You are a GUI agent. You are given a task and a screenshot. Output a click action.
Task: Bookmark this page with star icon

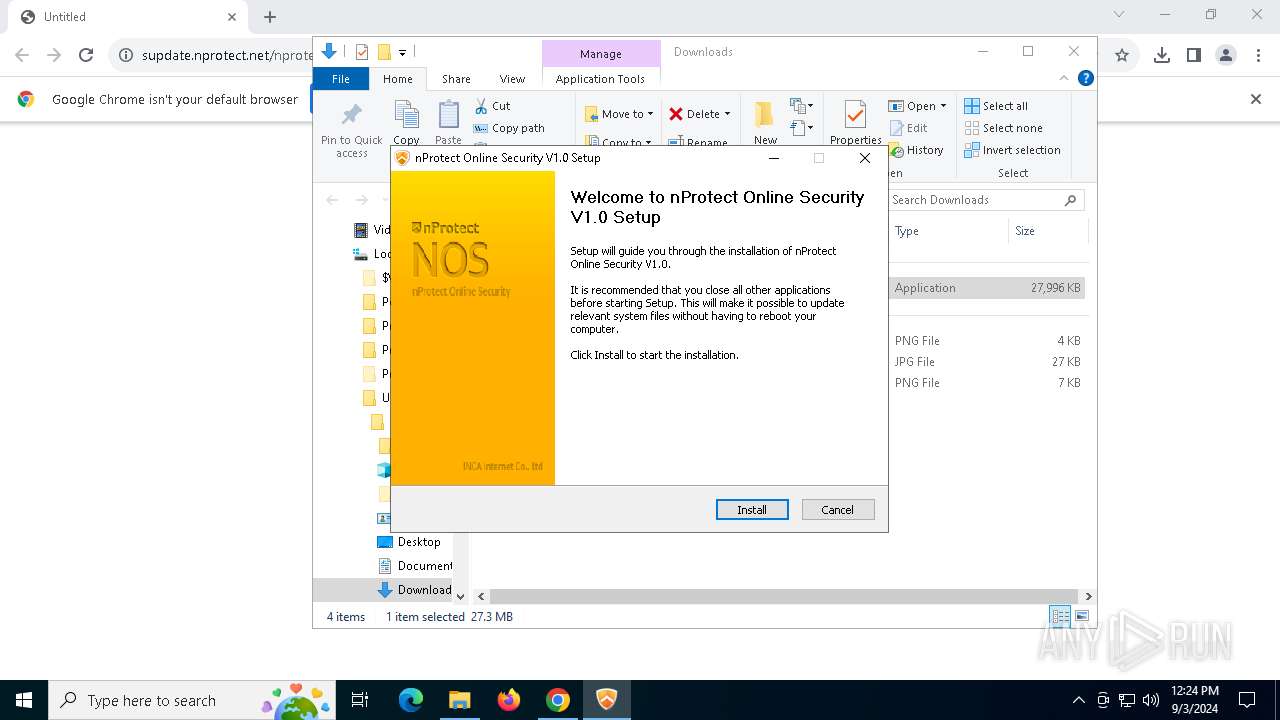pyautogui.click(x=1122, y=56)
